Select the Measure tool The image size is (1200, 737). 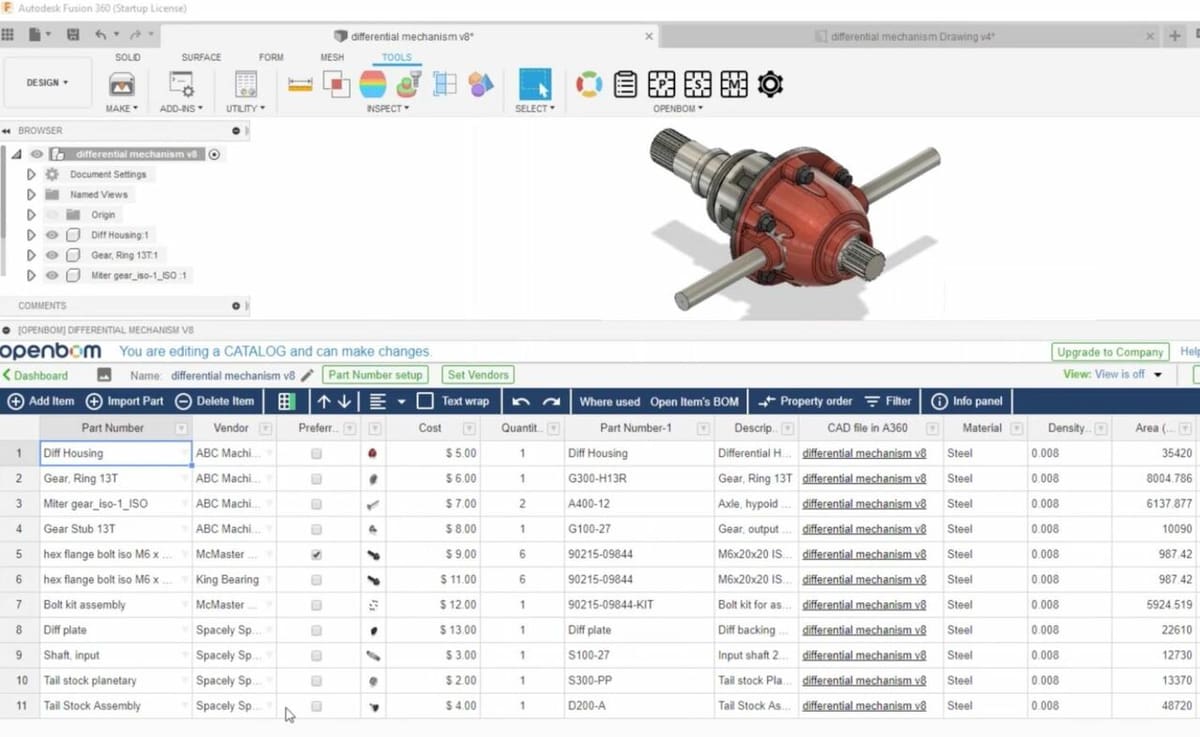[x=300, y=85]
